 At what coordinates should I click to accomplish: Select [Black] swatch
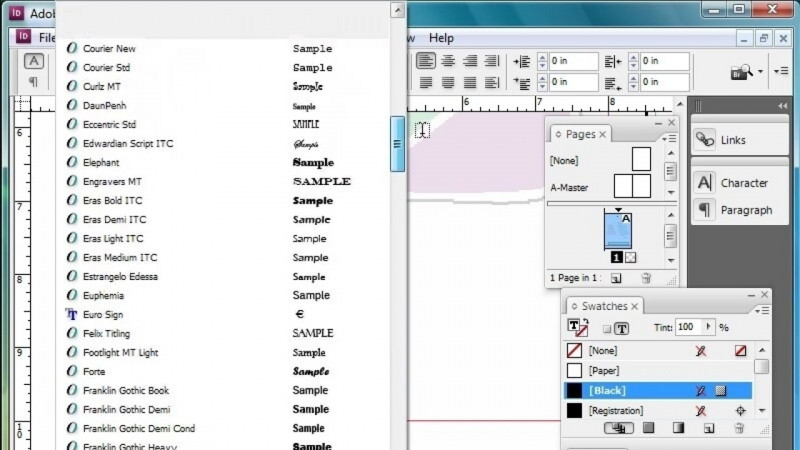(x=657, y=390)
